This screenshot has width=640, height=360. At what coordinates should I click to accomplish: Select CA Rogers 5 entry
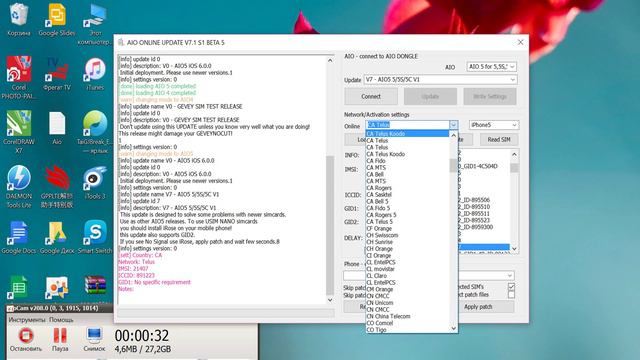tap(407, 215)
